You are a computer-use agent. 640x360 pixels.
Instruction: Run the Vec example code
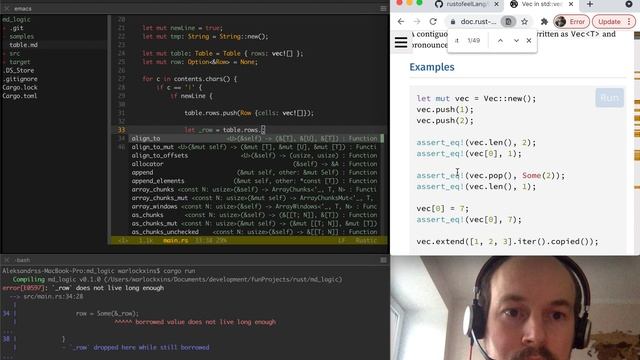pos(609,98)
